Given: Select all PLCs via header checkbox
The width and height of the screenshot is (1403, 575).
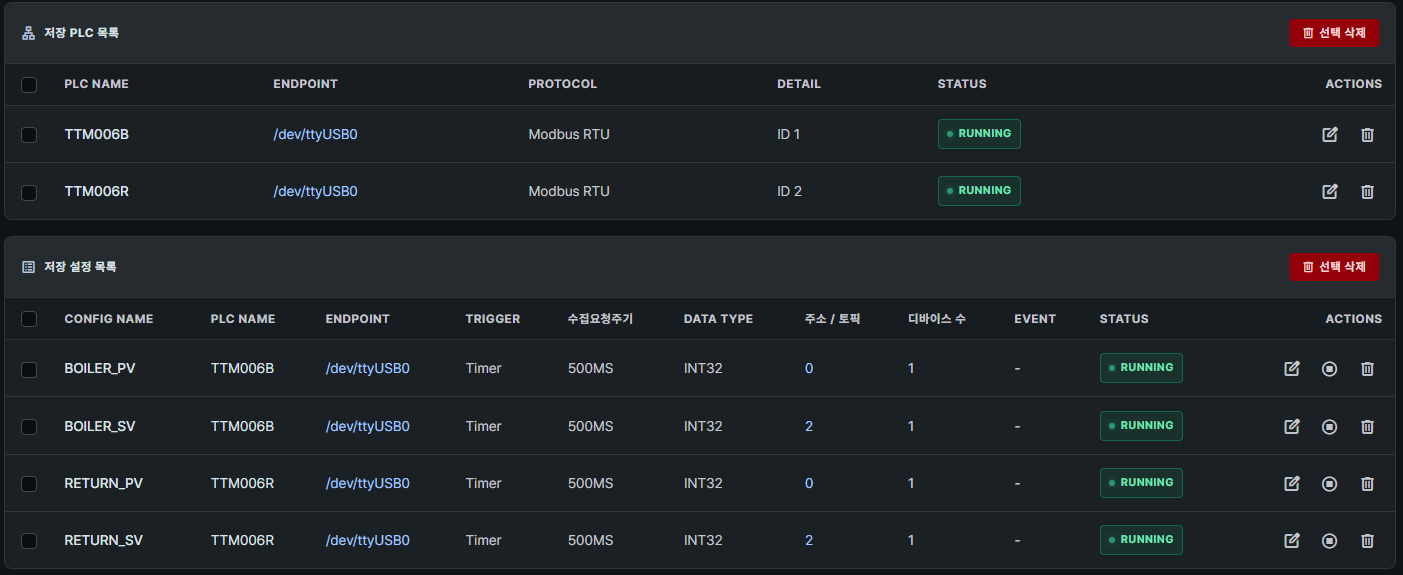Looking at the screenshot, I should click(x=29, y=84).
